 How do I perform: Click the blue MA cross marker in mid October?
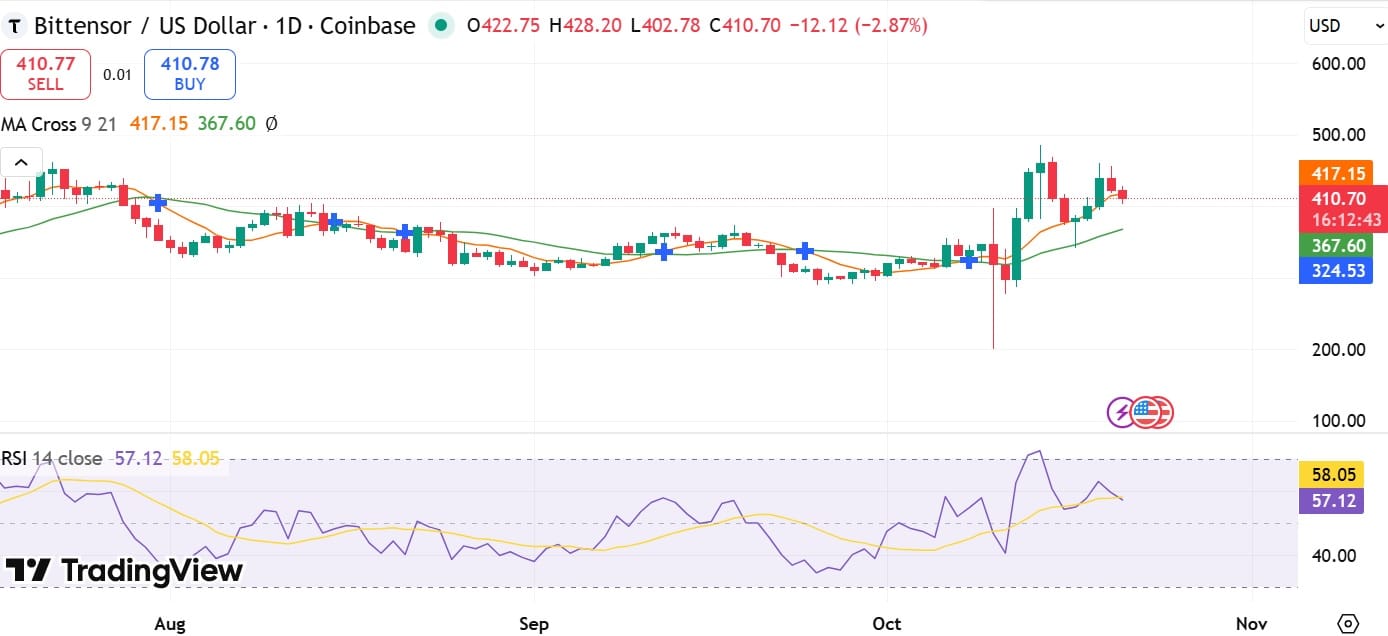pyautogui.click(x=968, y=260)
